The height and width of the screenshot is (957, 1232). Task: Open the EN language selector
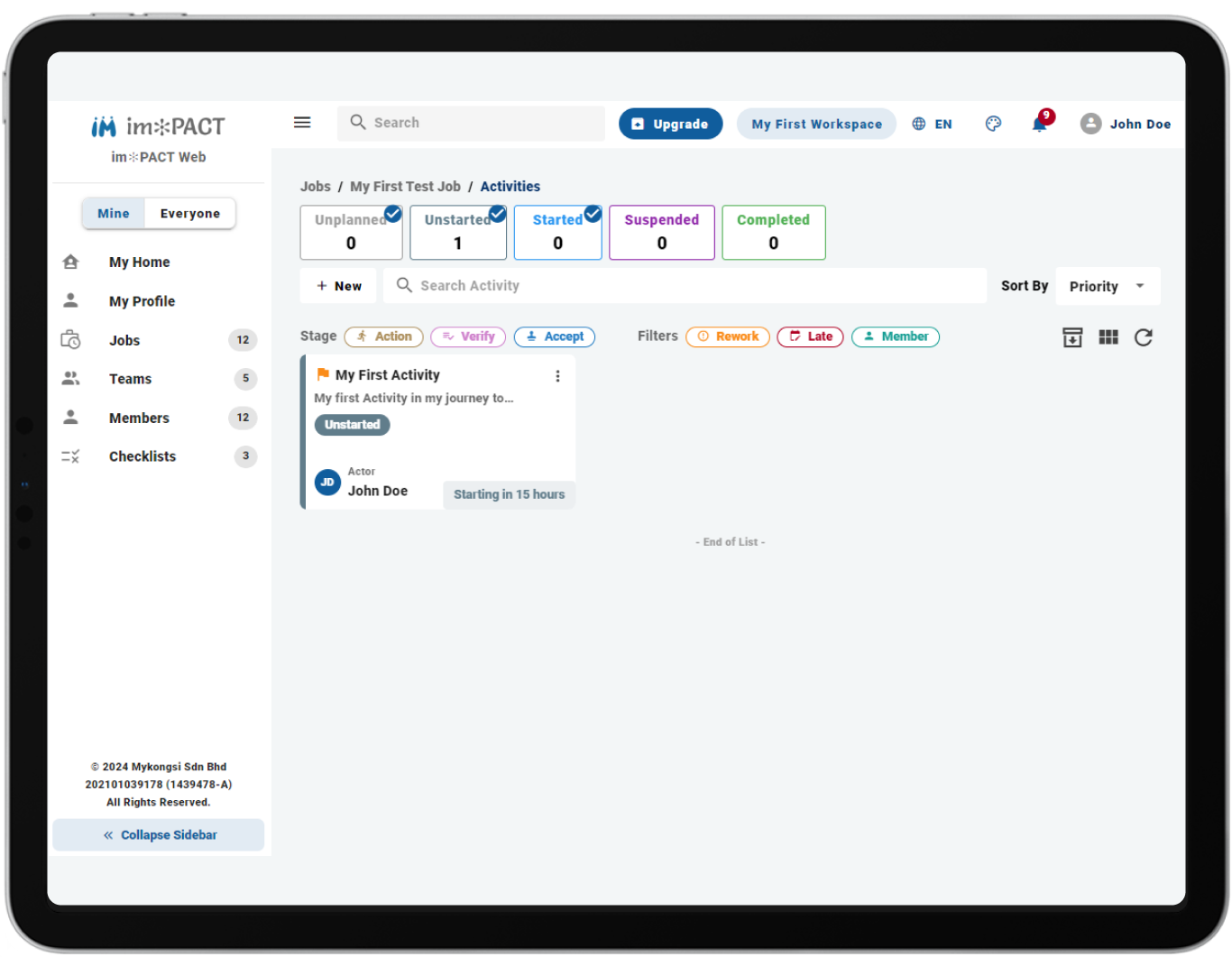932,124
